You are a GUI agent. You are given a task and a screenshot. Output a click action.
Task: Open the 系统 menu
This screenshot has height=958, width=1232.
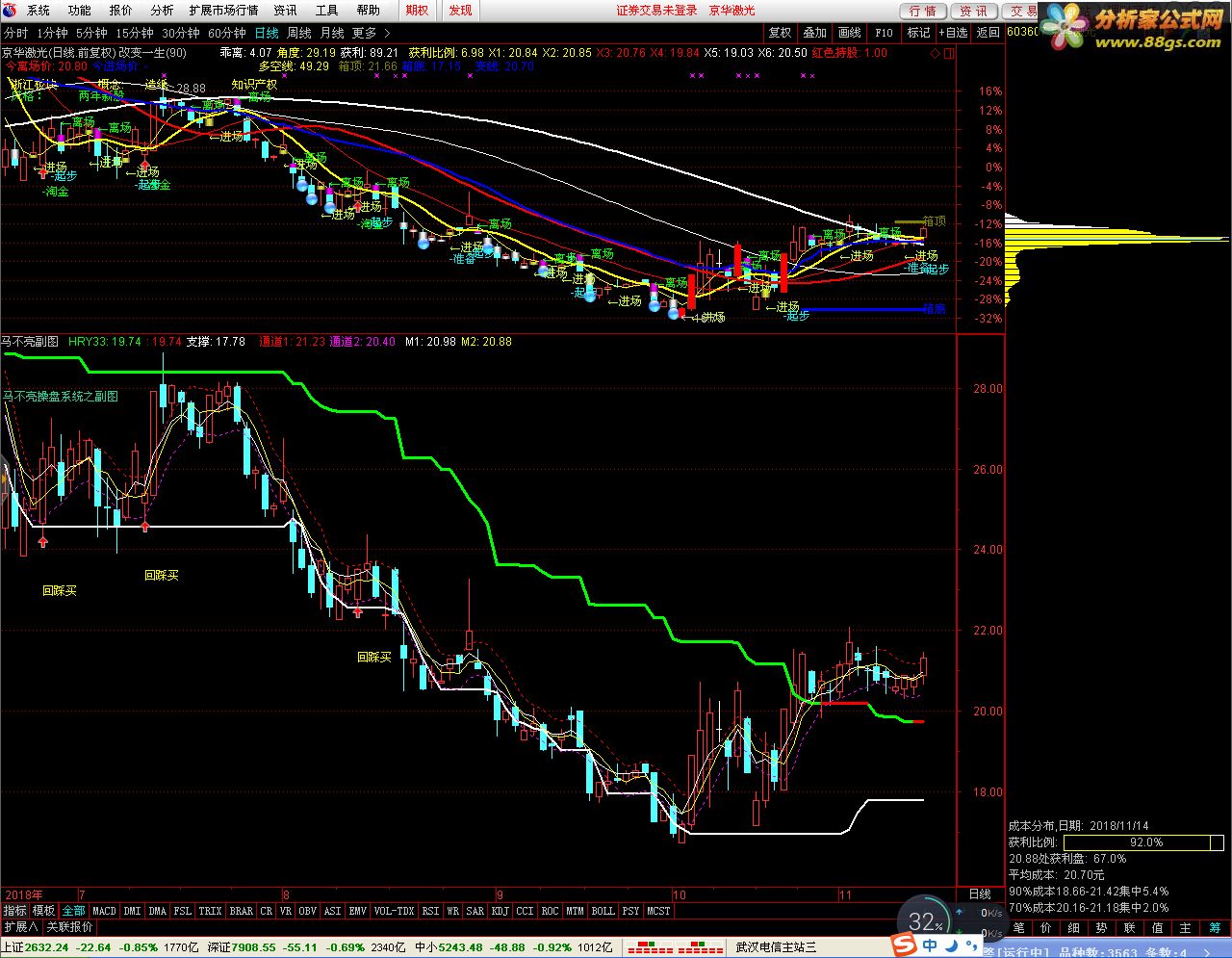[x=38, y=11]
